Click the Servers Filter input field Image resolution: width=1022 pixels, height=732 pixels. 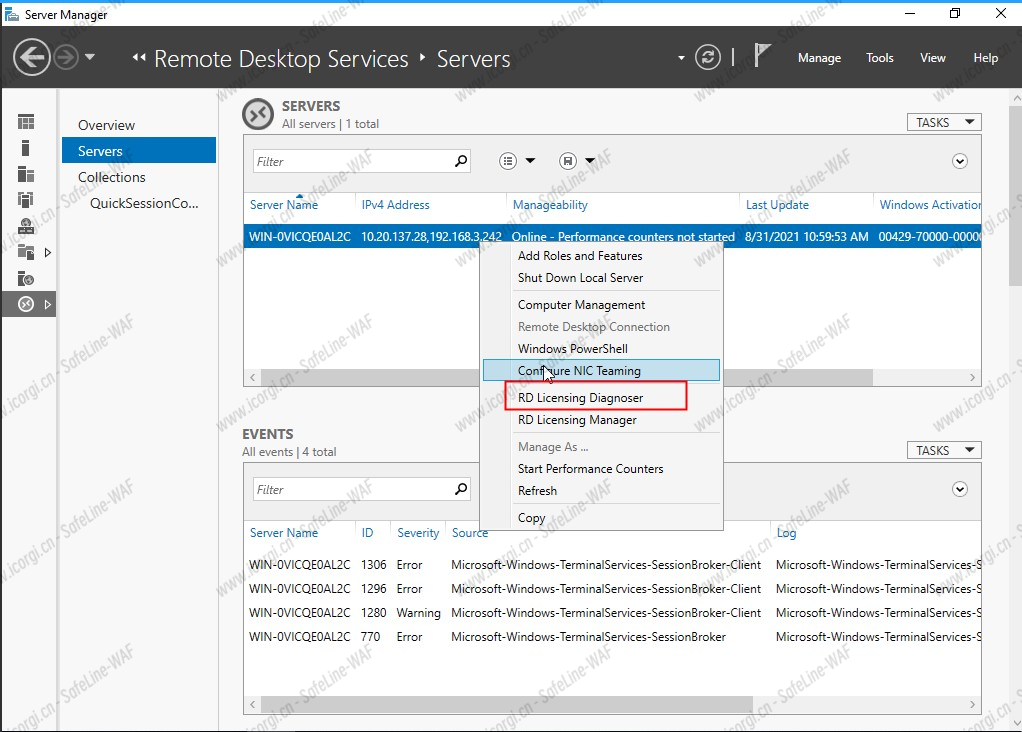[x=352, y=161]
